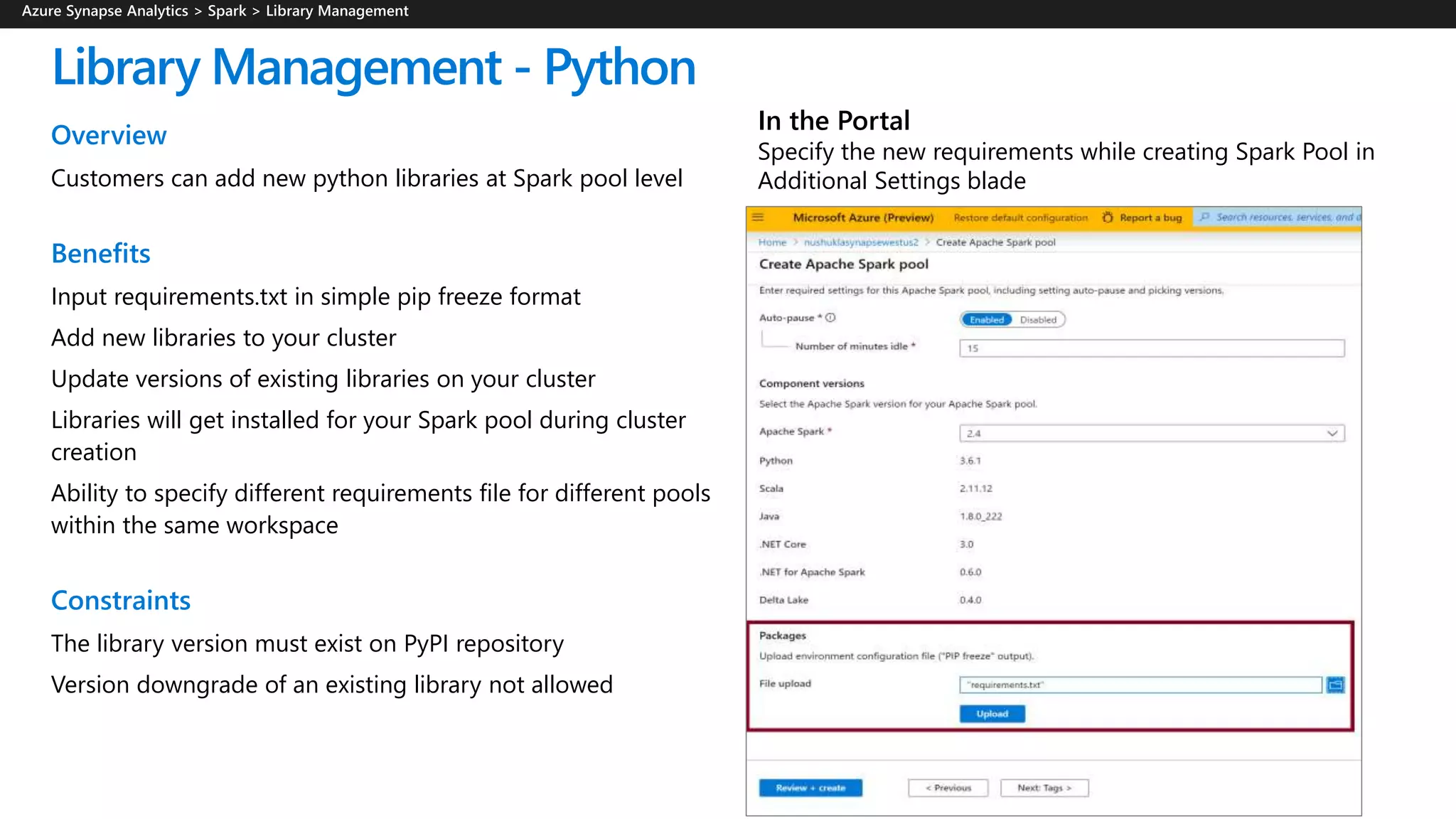Click the Auto-pause info icon
Image resolution: width=1456 pixels, height=819 pixels.
pyautogui.click(x=830, y=318)
